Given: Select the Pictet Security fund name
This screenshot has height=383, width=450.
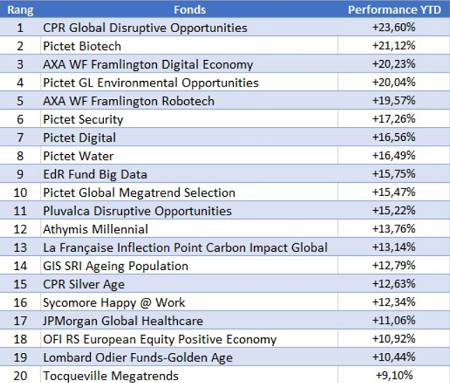Looking at the screenshot, I should point(83,119).
